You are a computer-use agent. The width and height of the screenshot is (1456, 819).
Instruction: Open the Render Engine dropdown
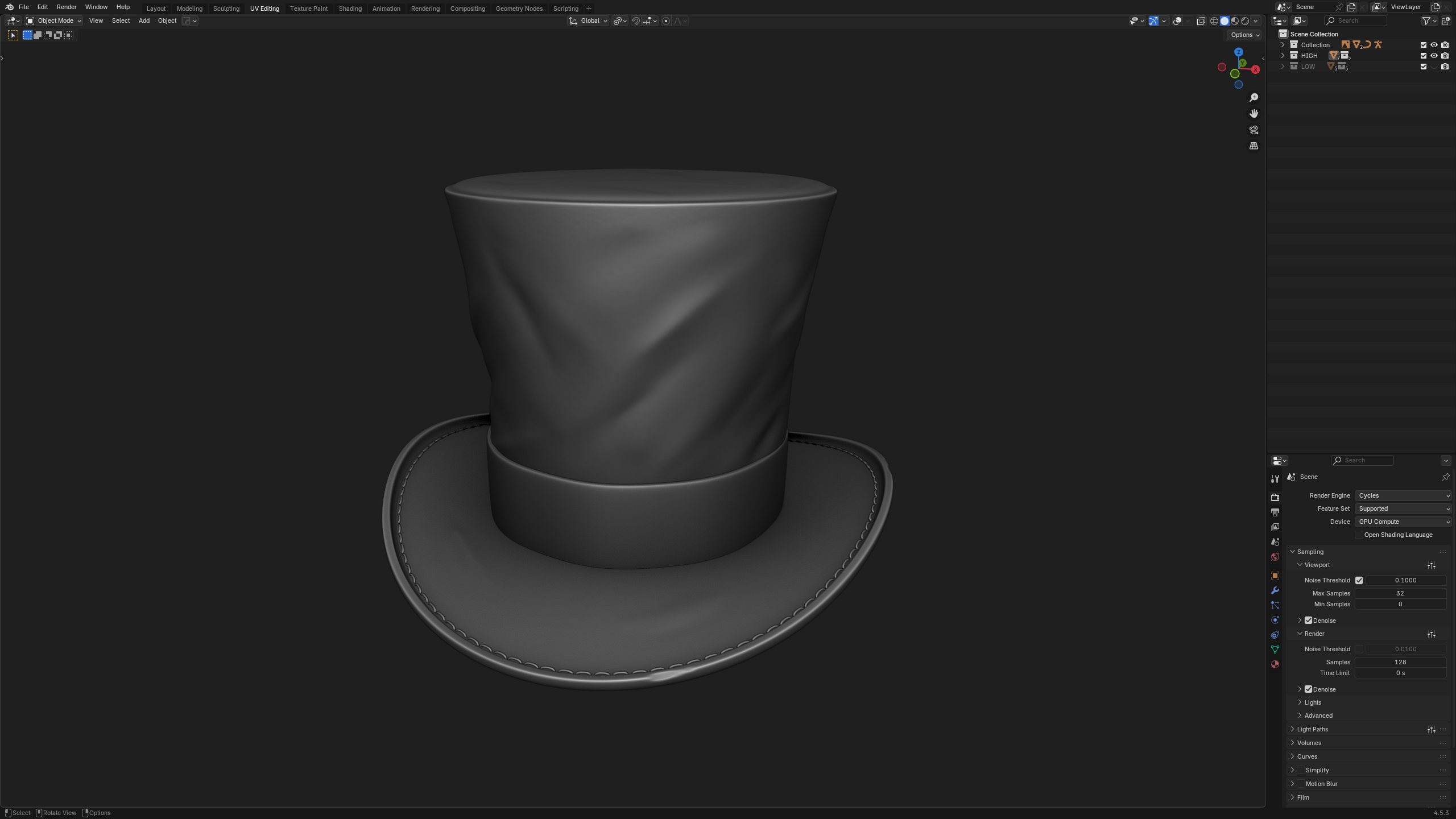(x=1403, y=495)
